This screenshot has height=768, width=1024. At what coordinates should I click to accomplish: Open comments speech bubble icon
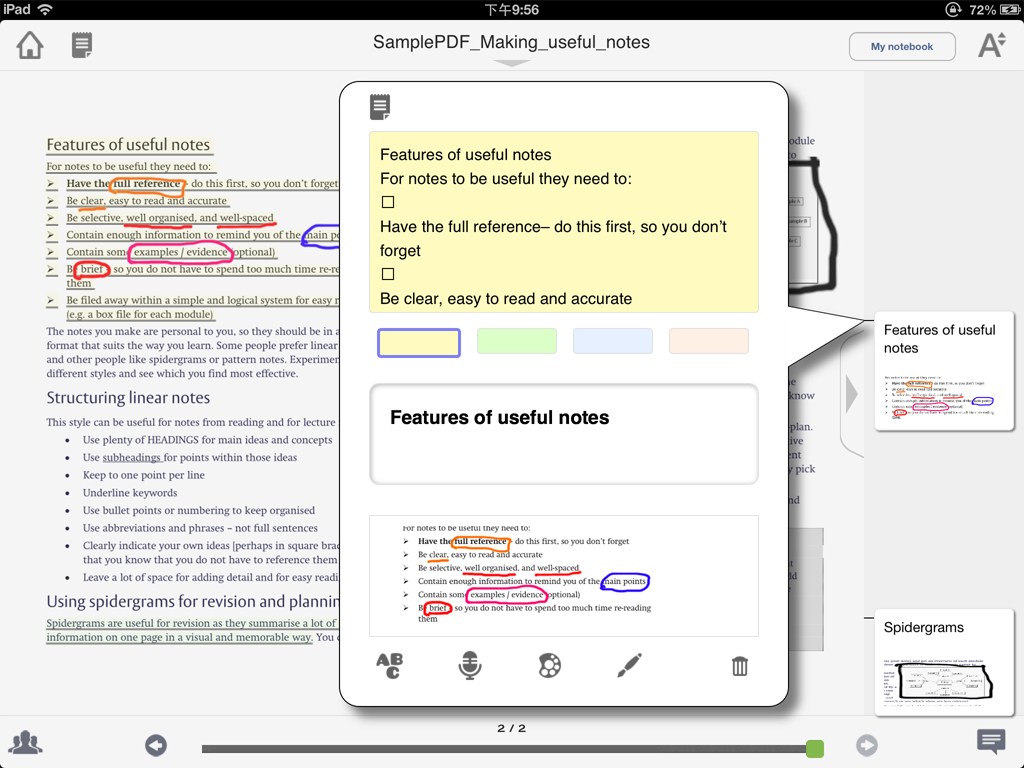[x=991, y=741]
